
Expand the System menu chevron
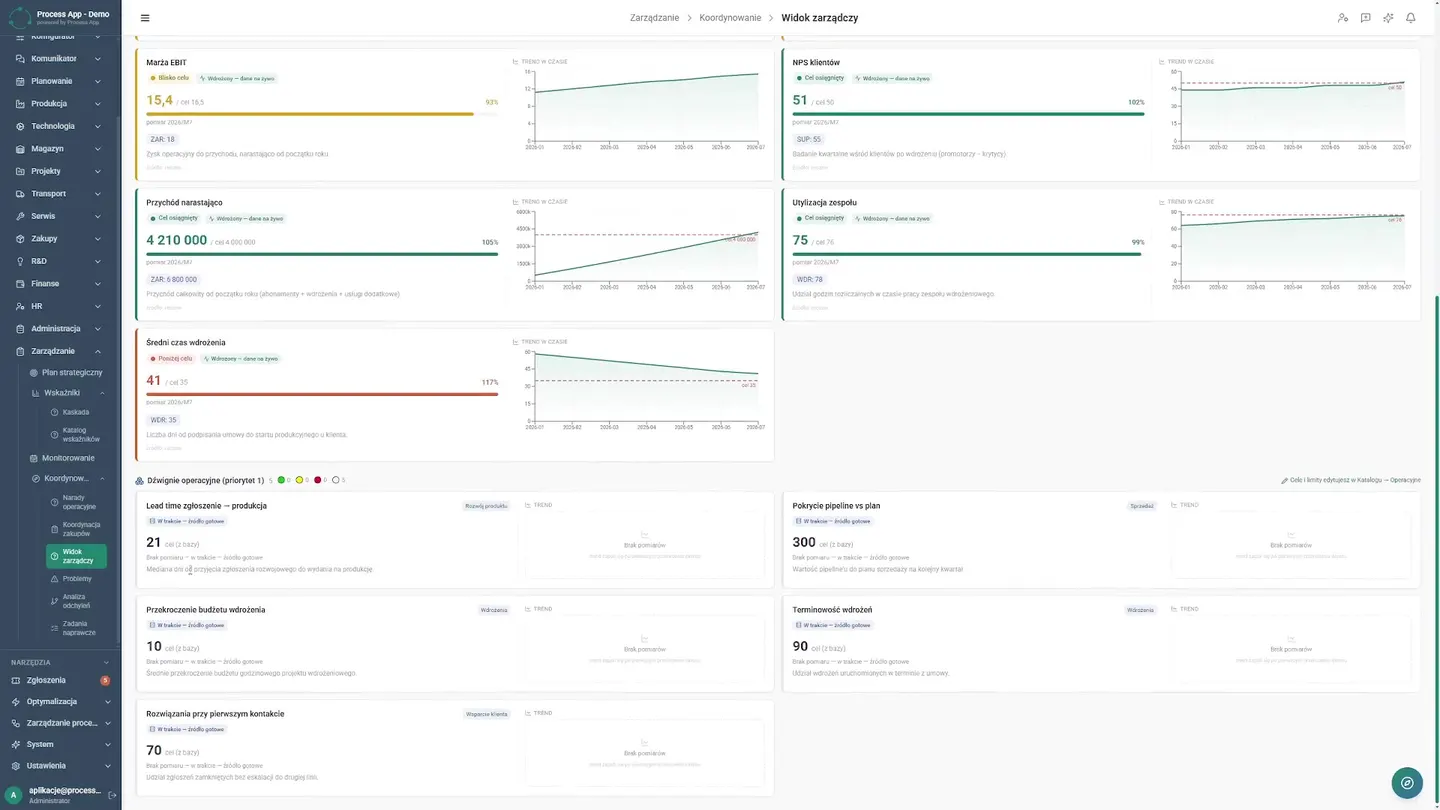(x=107, y=745)
